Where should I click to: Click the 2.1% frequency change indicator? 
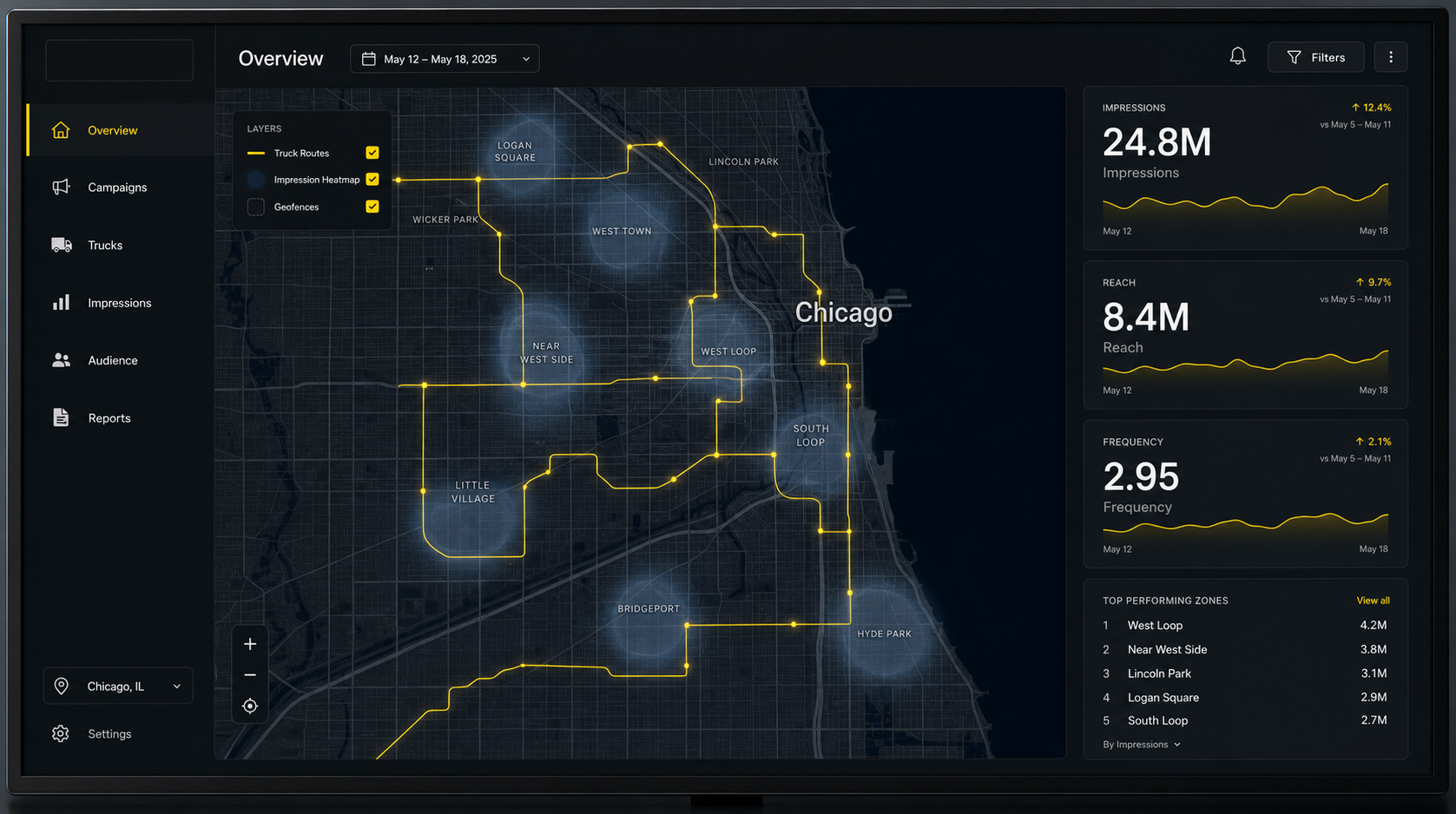1374,442
